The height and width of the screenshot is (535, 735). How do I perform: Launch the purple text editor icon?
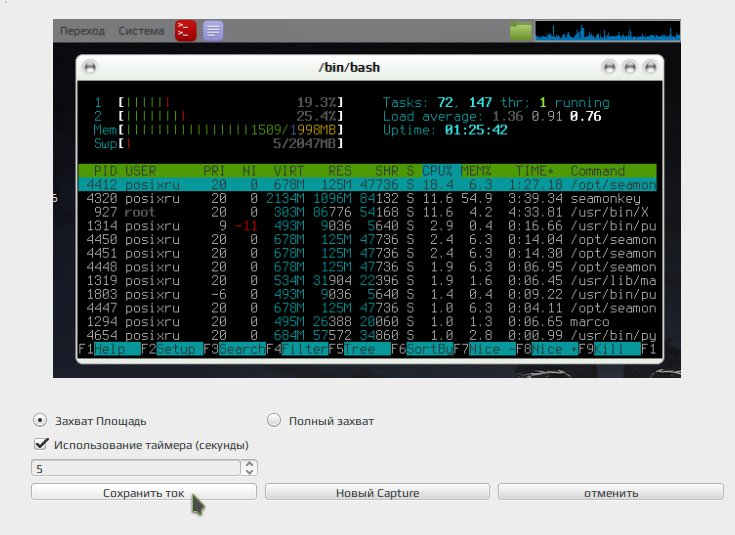(x=213, y=31)
